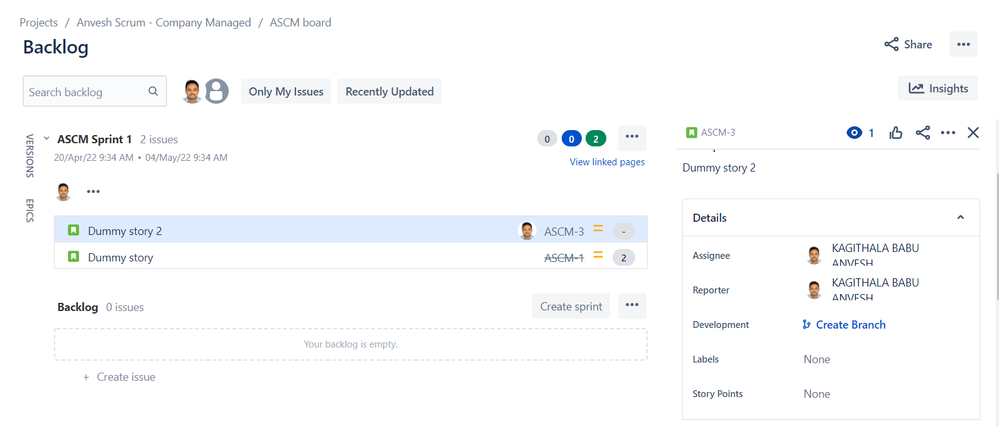
Task: Edit Labels value None
Action: [817, 359]
